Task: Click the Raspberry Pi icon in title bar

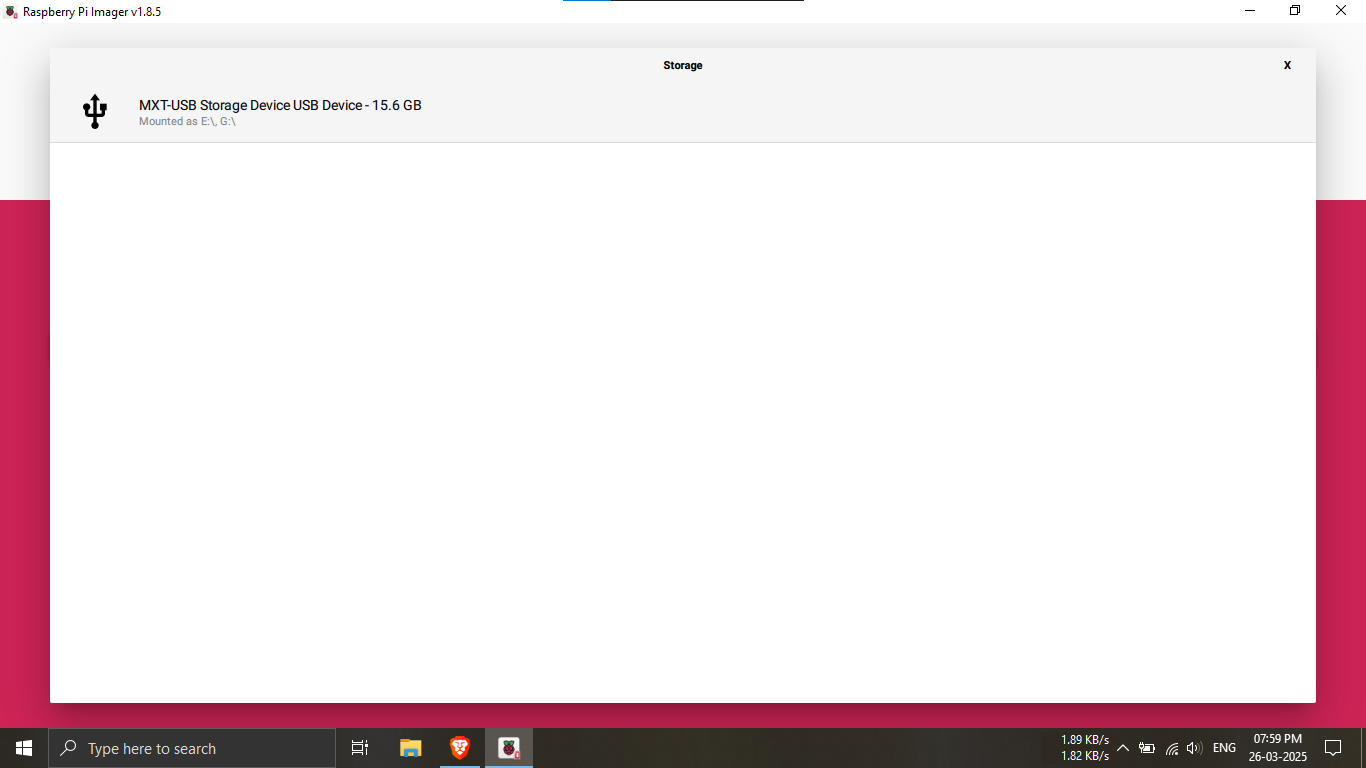Action: click(x=9, y=11)
